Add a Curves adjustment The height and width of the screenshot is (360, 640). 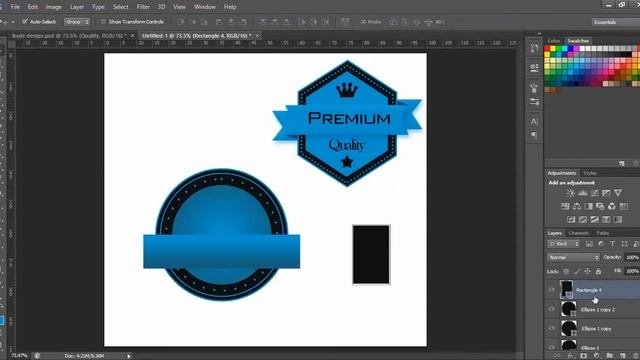(594, 193)
